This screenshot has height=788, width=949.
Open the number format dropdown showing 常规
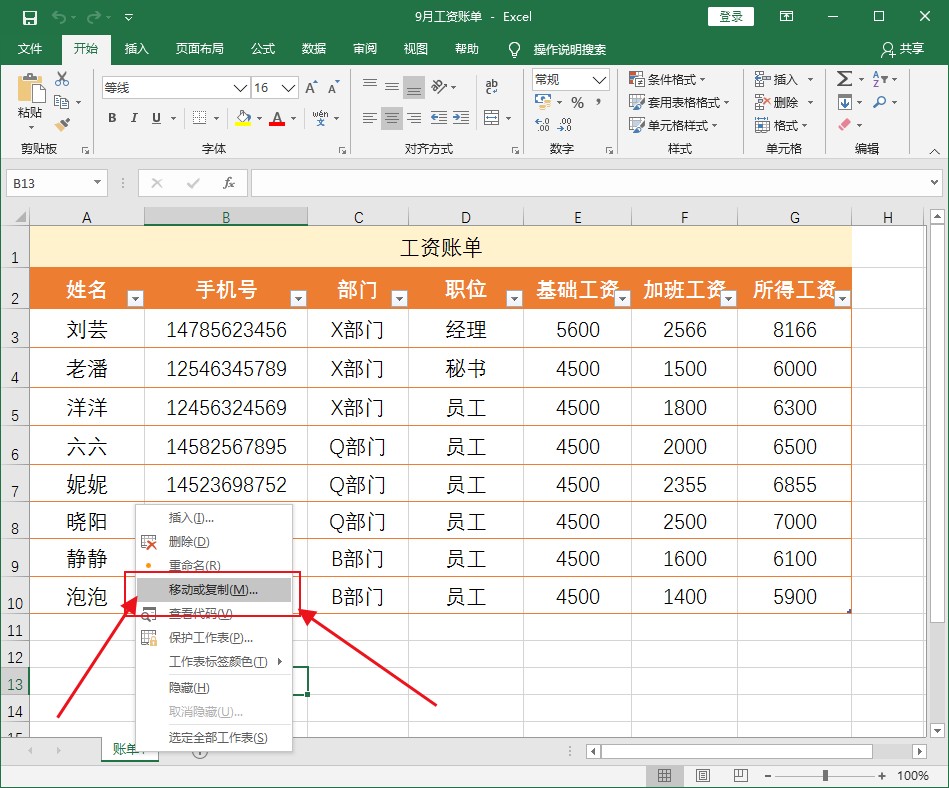(596, 79)
